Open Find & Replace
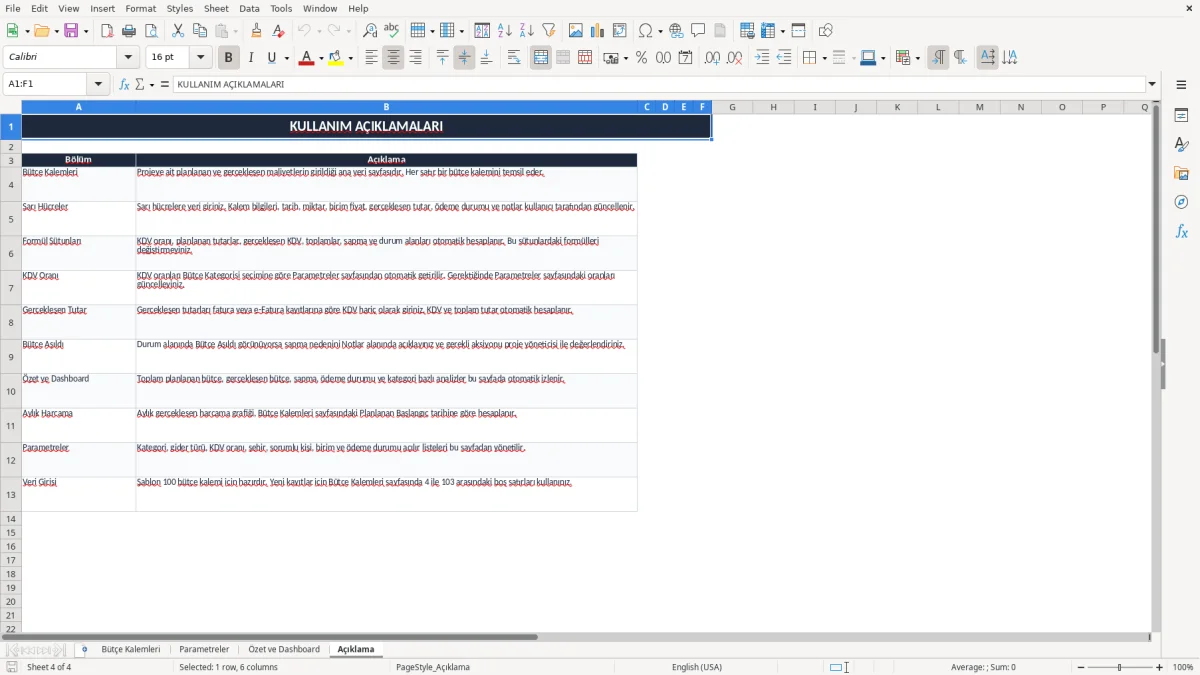Viewport: 1200px width, 675px height. click(x=370, y=31)
